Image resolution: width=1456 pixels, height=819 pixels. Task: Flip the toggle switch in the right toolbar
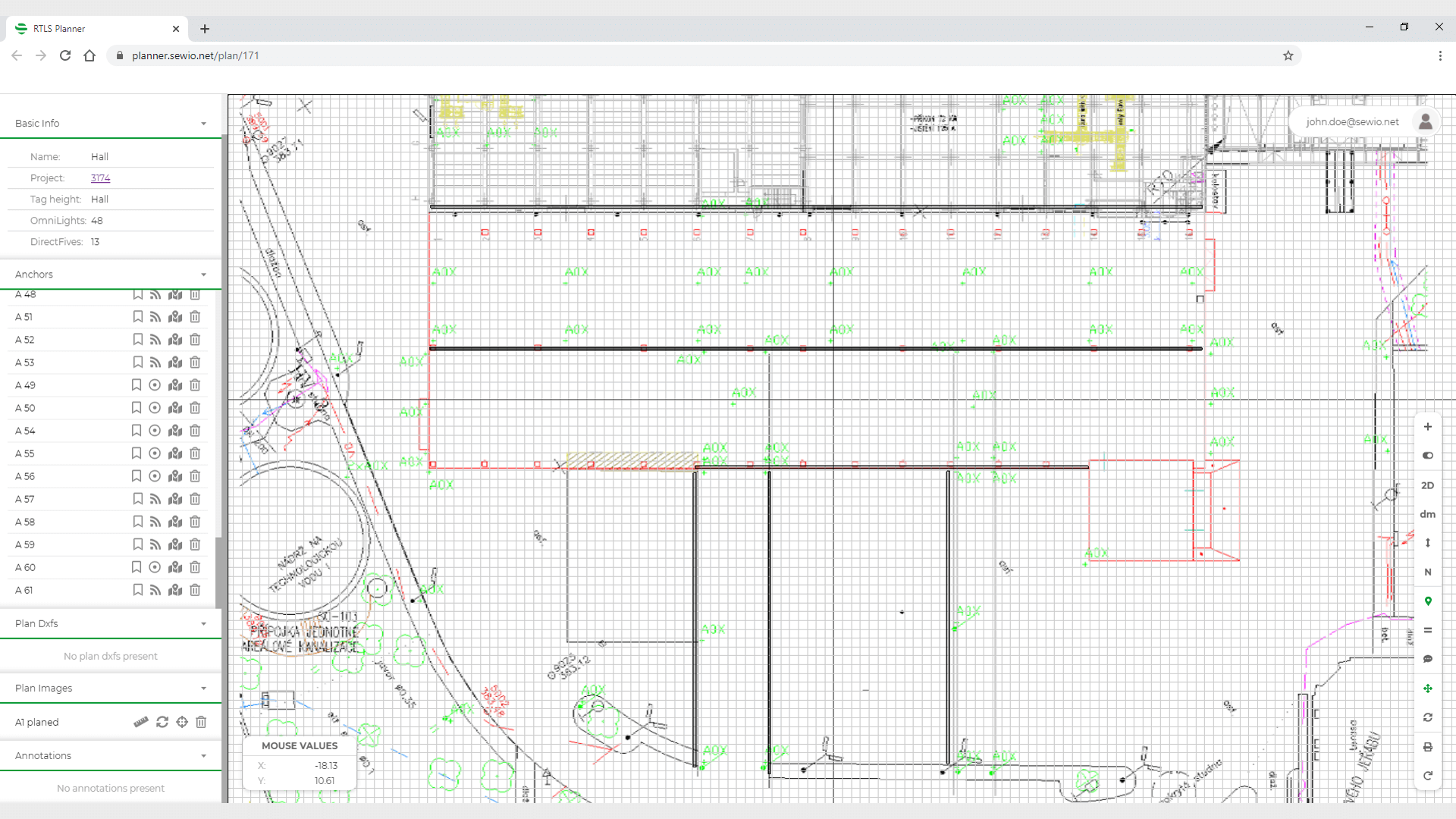point(1427,456)
